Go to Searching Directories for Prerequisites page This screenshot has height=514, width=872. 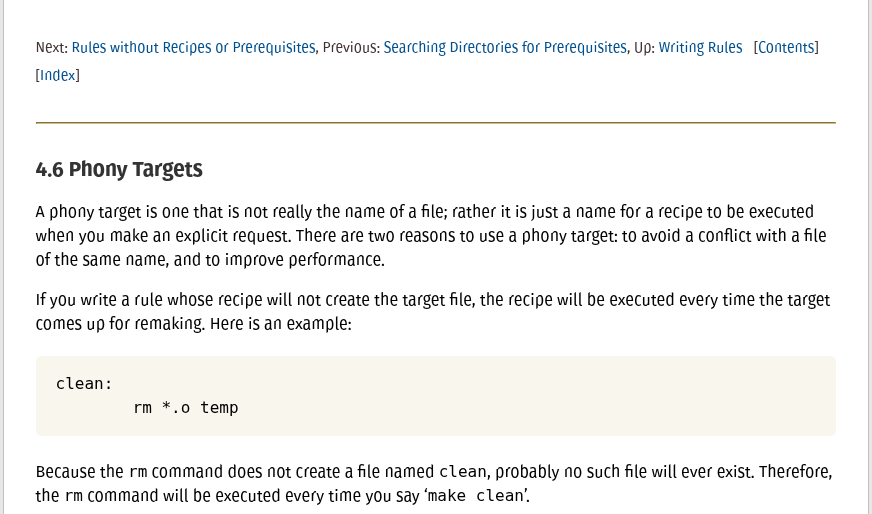pyautogui.click(x=505, y=48)
